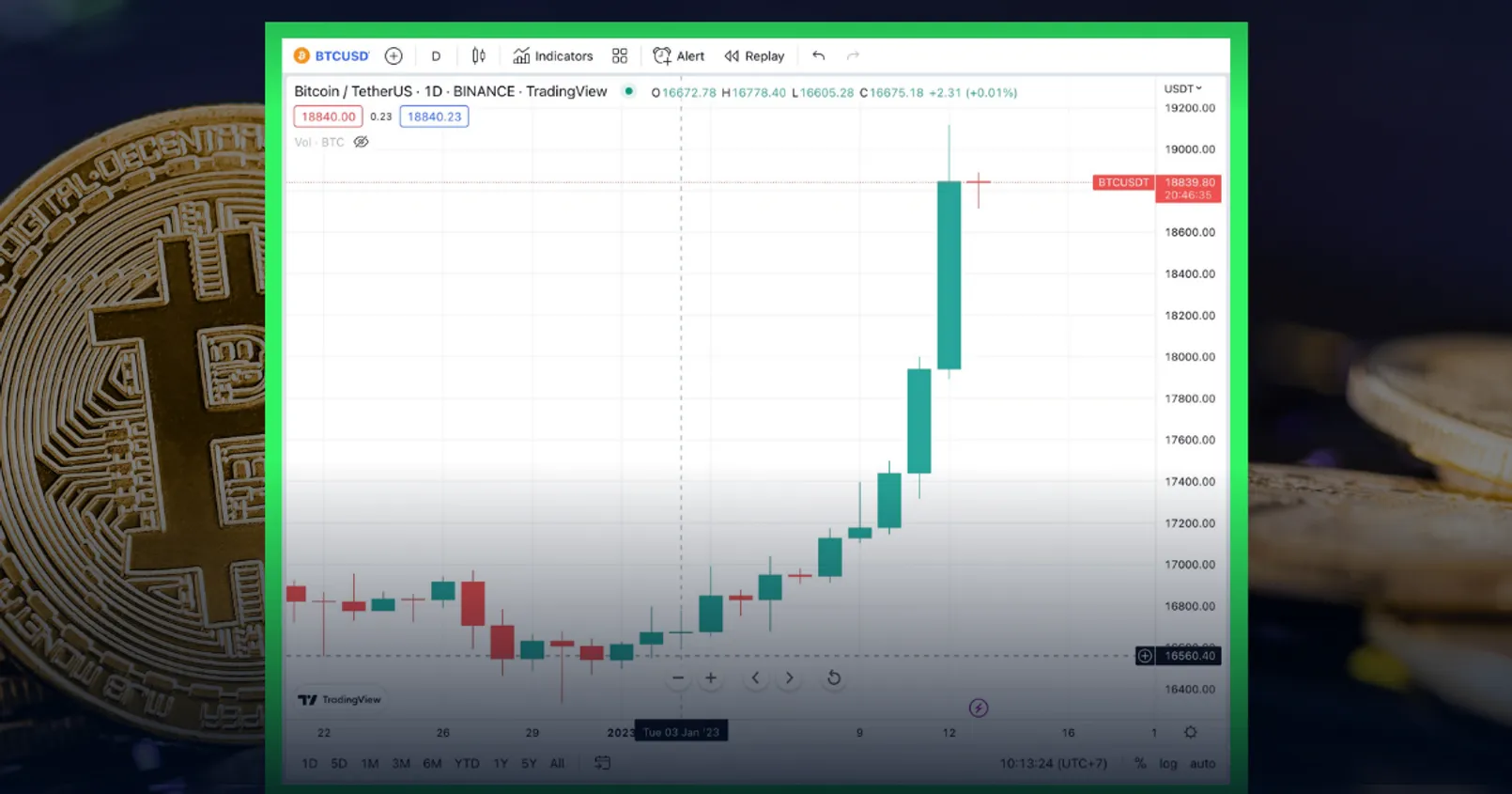Zoom out the chart with minus button

[678, 677]
